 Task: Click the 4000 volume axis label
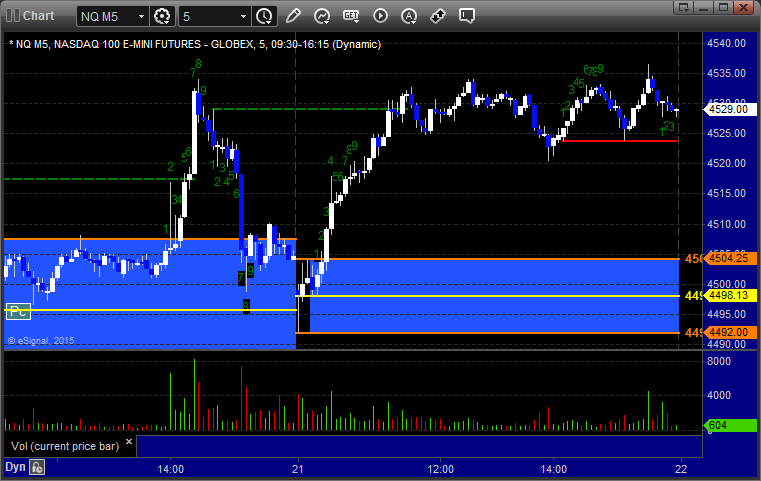click(x=719, y=395)
